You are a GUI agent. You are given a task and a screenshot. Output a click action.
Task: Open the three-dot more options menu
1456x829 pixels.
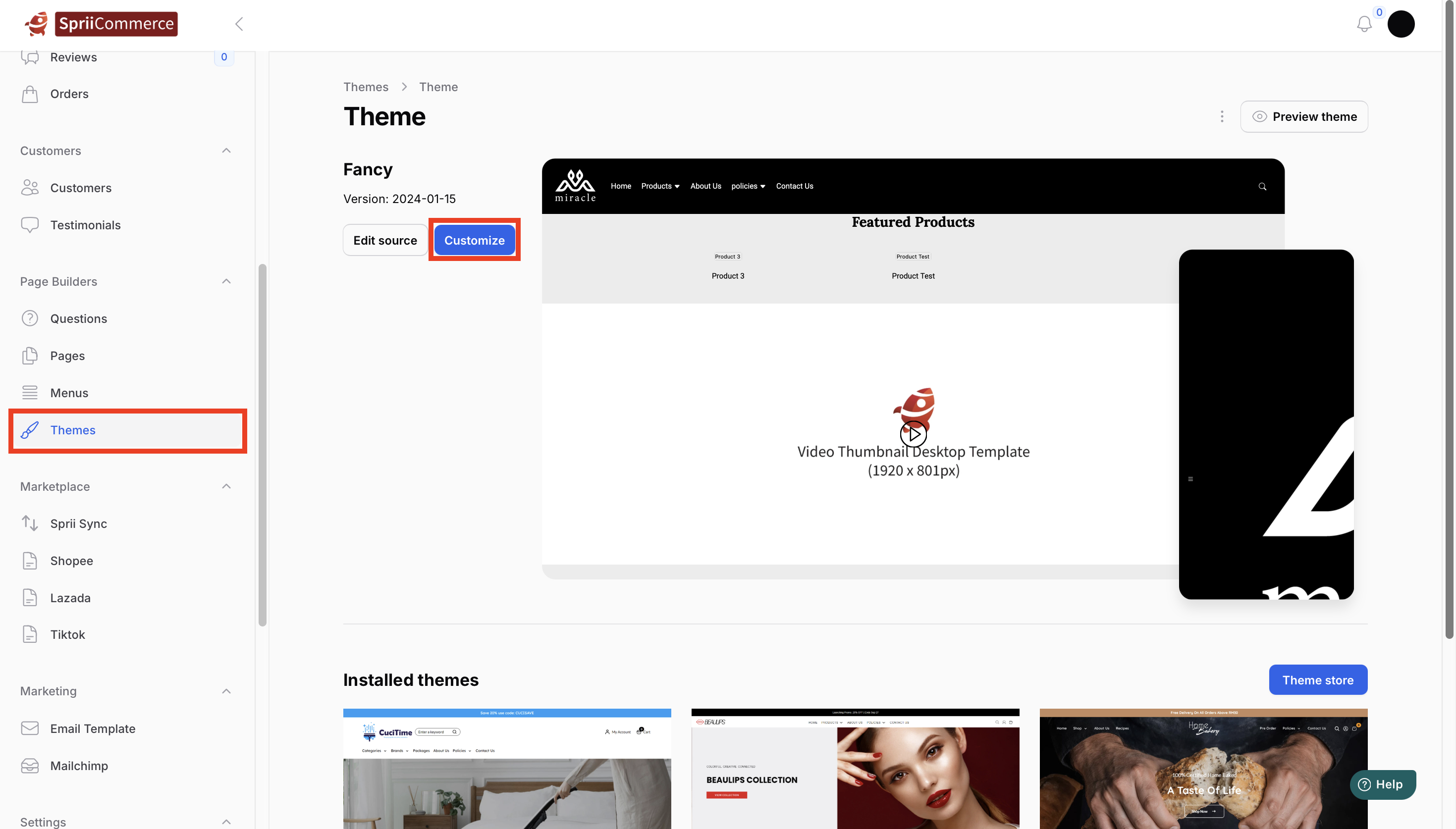click(x=1221, y=117)
